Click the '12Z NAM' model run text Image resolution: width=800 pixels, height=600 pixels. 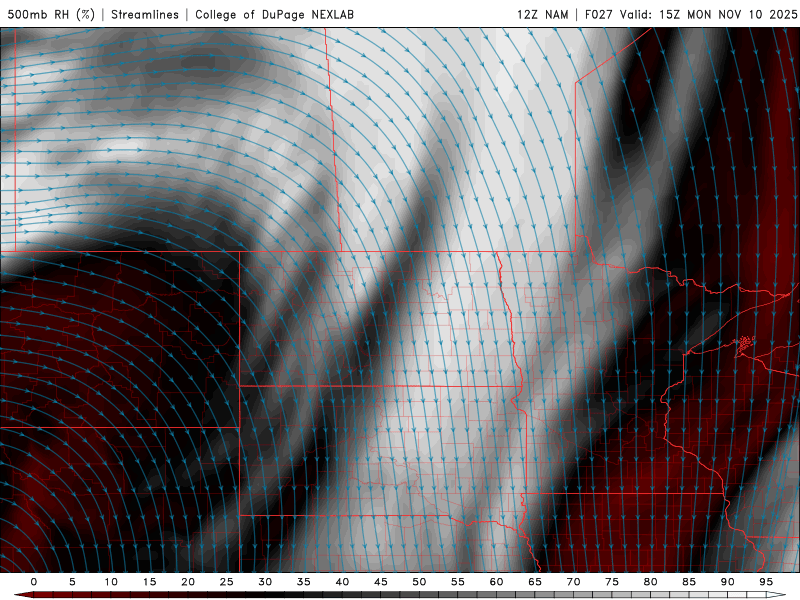point(543,15)
